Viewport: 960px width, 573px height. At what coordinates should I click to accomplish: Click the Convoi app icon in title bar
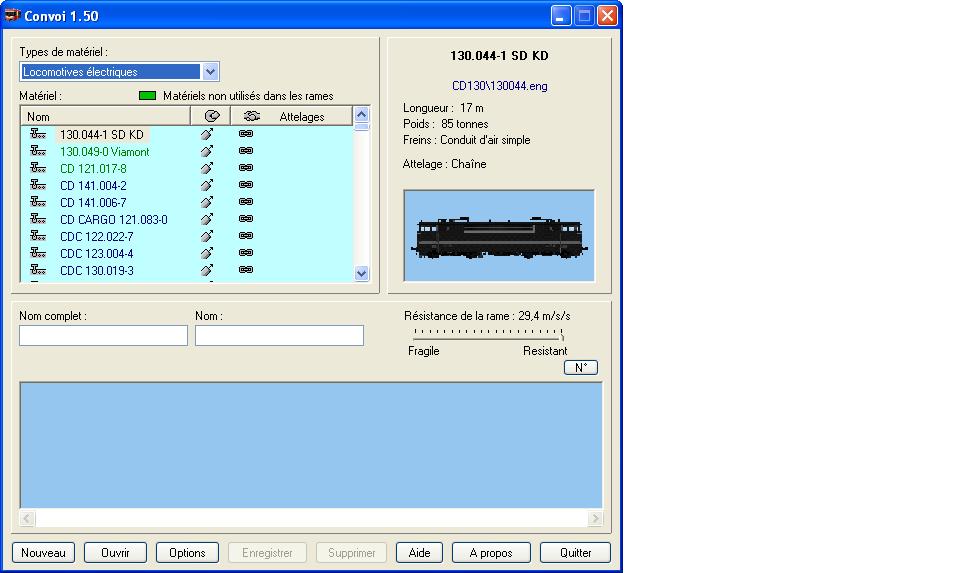[x=13, y=16]
